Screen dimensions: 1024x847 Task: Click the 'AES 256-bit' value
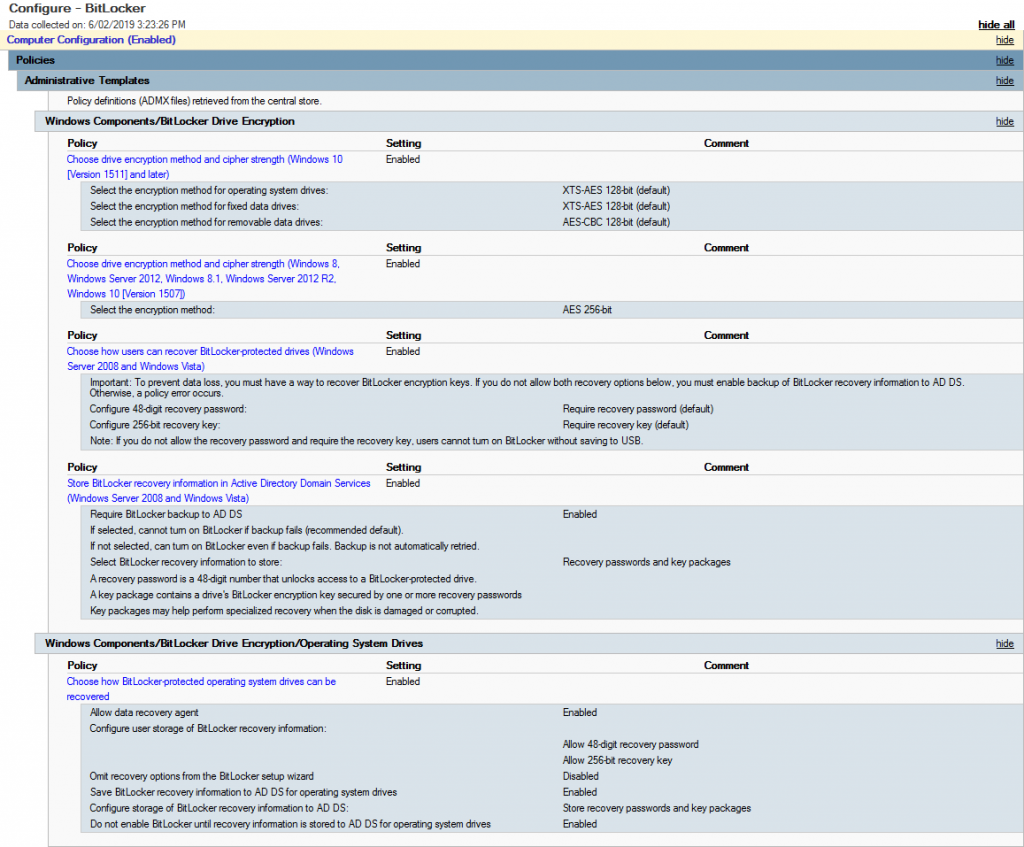click(587, 310)
